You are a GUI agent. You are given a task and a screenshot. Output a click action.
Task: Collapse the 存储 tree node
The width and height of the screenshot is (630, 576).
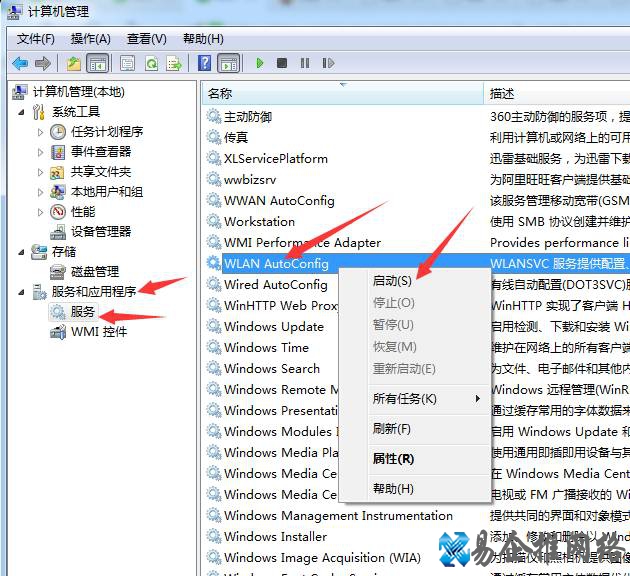click(22, 253)
